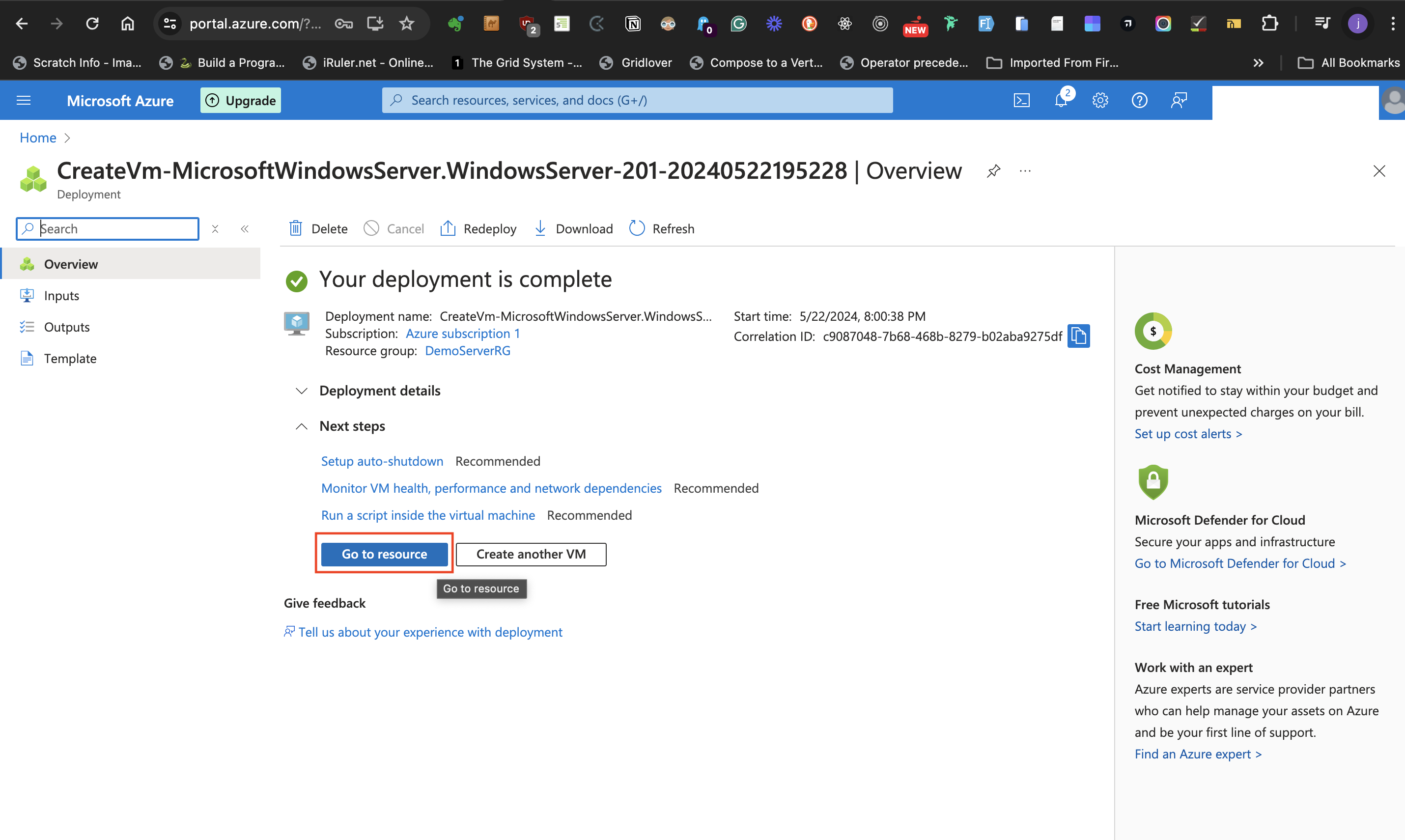This screenshot has height=840, width=1405.
Task: Select Template in the left menu
Action: pyautogui.click(x=70, y=358)
